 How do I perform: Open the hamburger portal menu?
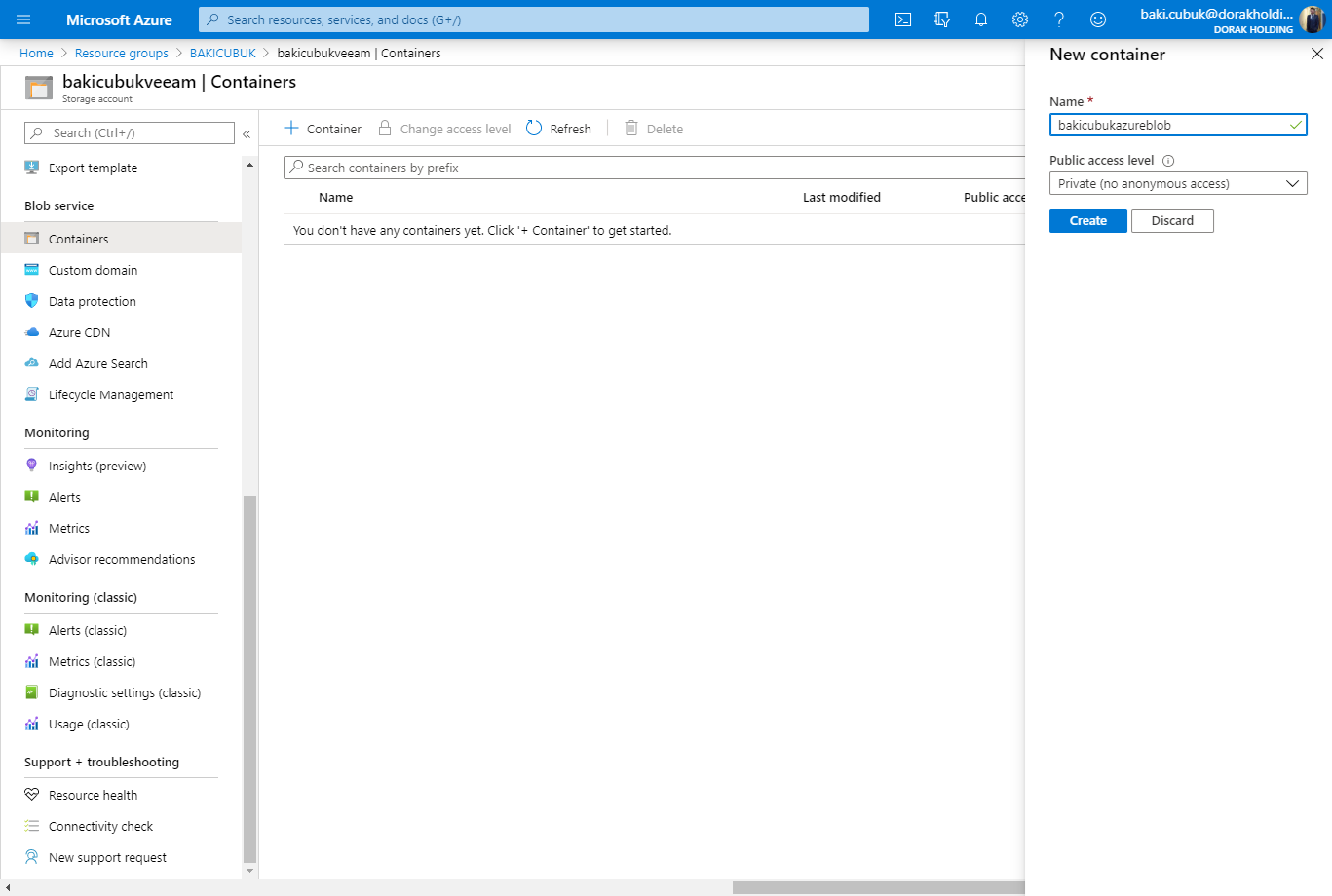23,19
